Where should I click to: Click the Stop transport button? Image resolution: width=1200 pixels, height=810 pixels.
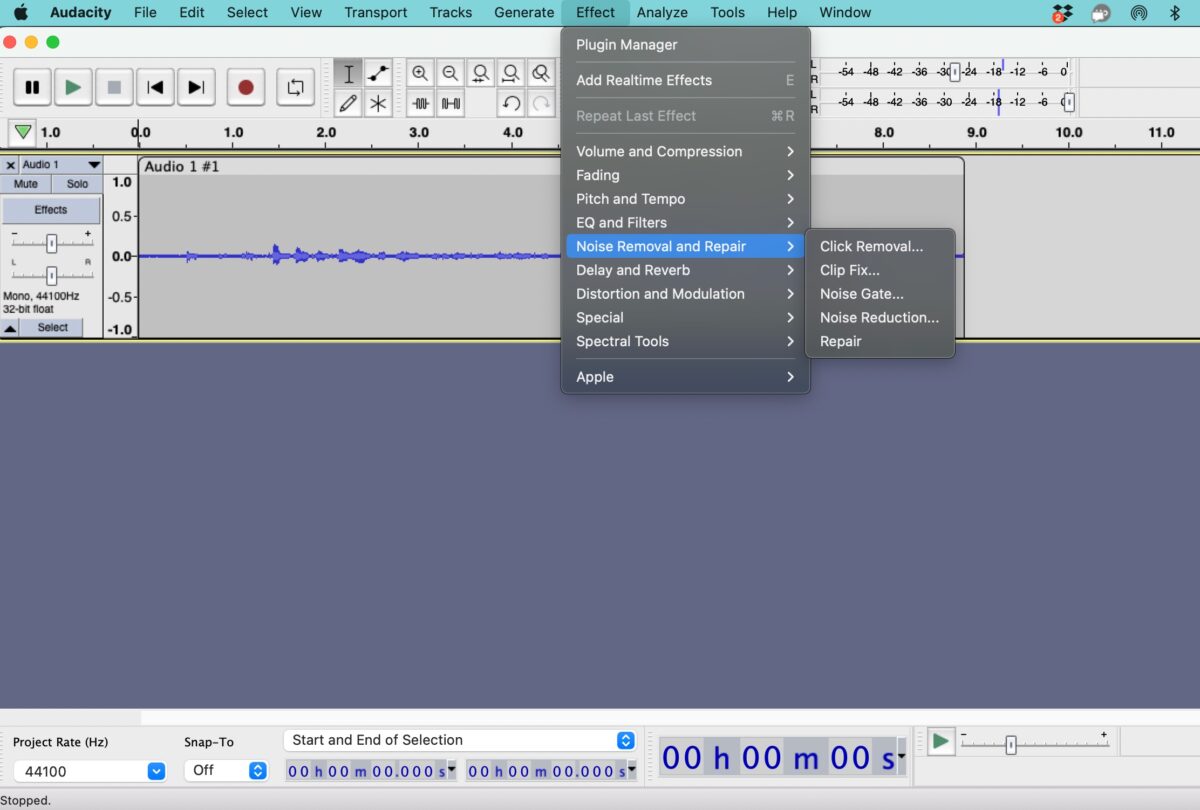pos(114,87)
